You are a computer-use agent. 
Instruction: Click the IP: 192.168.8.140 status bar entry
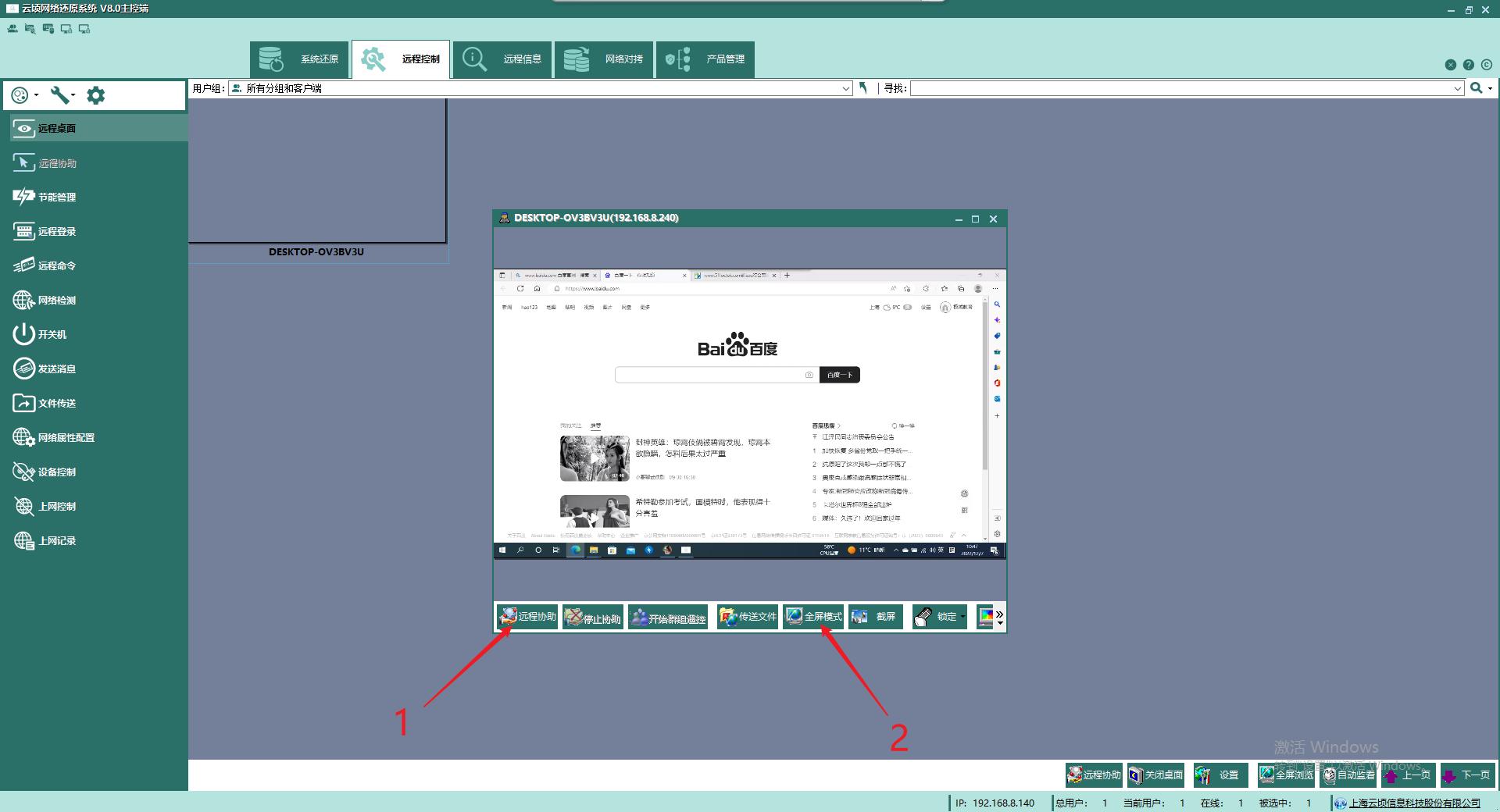[x=995, y=803]
